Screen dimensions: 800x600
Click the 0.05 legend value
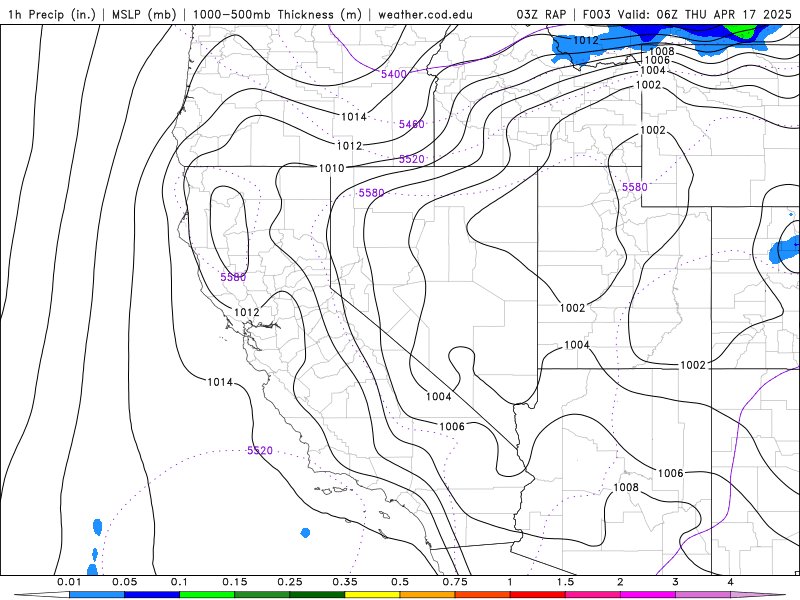click(124, 582)
